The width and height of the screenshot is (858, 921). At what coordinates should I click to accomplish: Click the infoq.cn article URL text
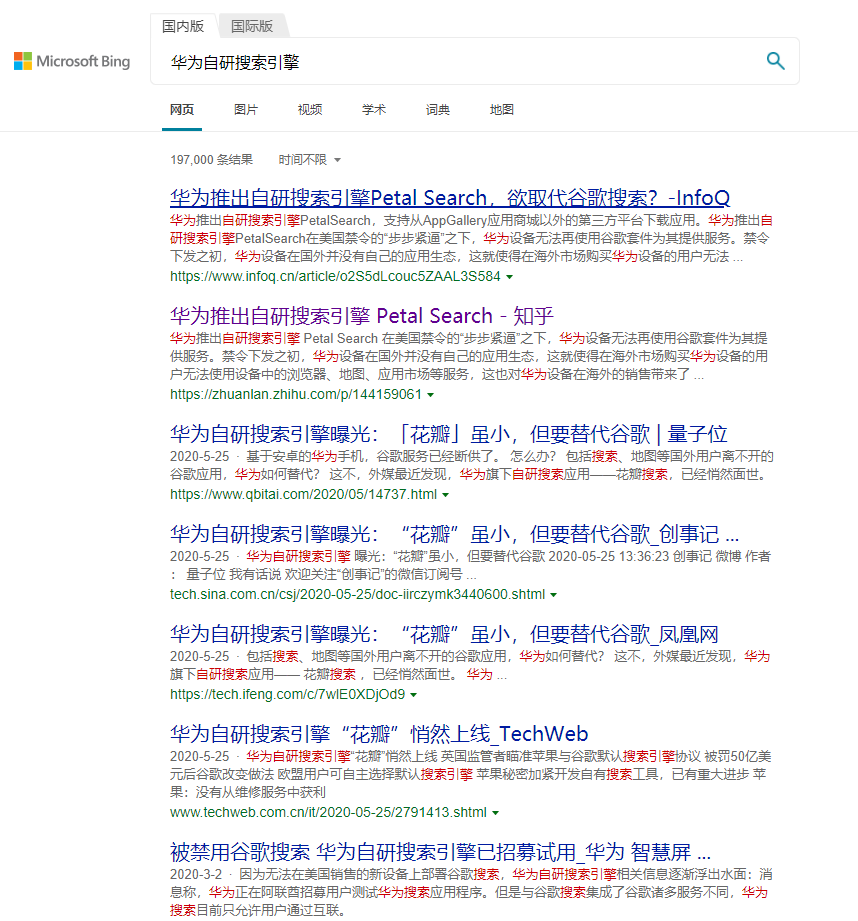335,277
